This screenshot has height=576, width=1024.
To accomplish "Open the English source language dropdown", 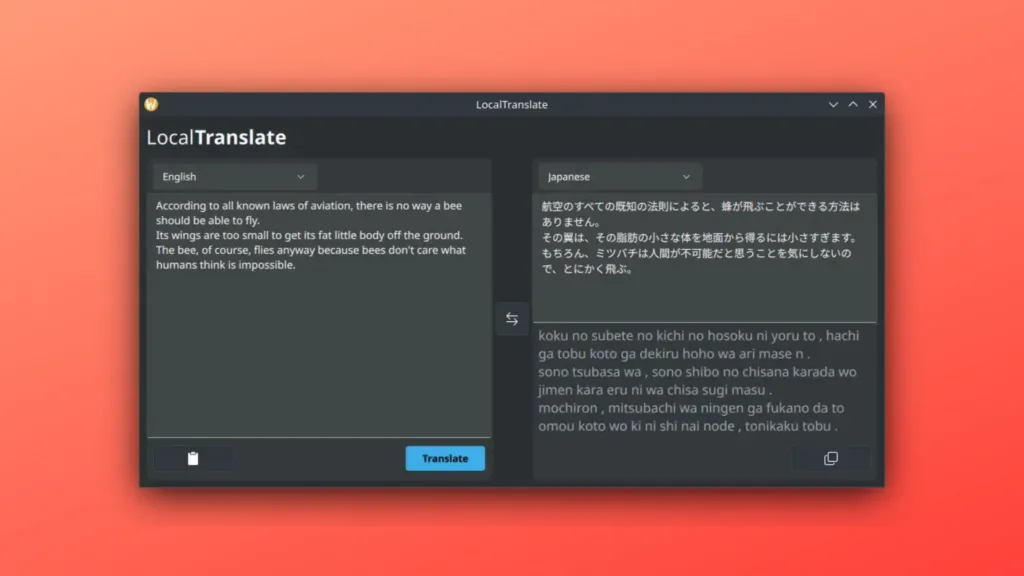I will pyautogui.click(x=235, y=177).
